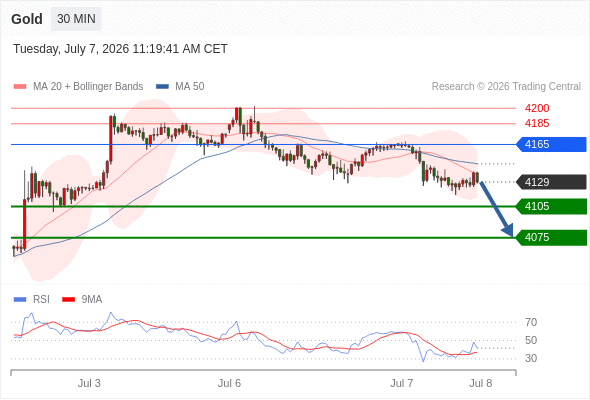The image size is (590, 400).
Task: Click the Gold chart title
Action: click(27, 19)
